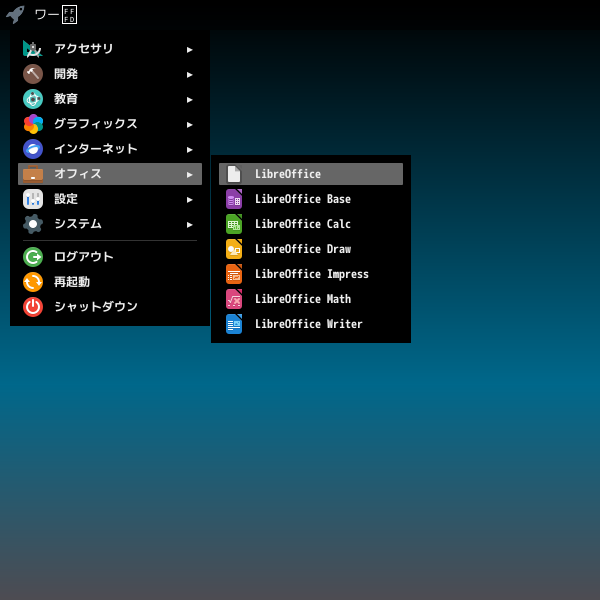Image resolution: width=600 pixels, height=600 pixels.
Task: Open the インターネット menu category
Action: 110,149
